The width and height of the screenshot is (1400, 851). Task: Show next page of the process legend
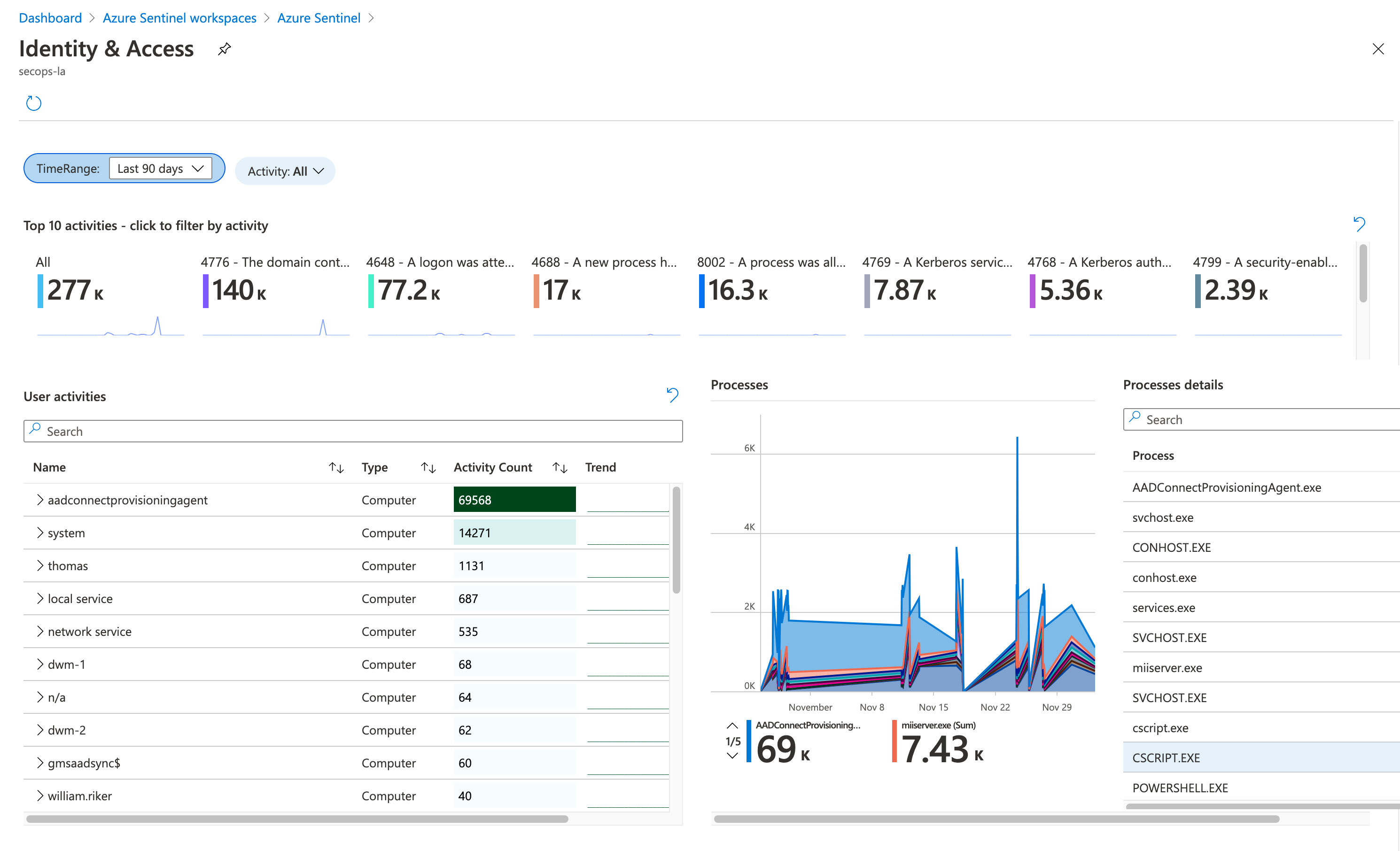(732, 756)
